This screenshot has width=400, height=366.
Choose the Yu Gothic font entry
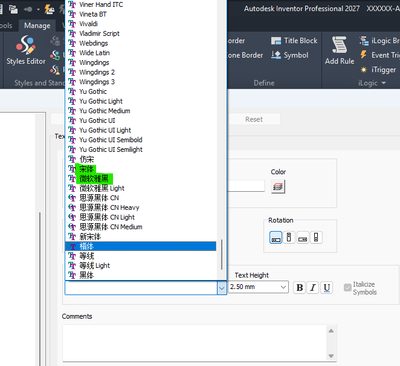click(x=140, y=92)
